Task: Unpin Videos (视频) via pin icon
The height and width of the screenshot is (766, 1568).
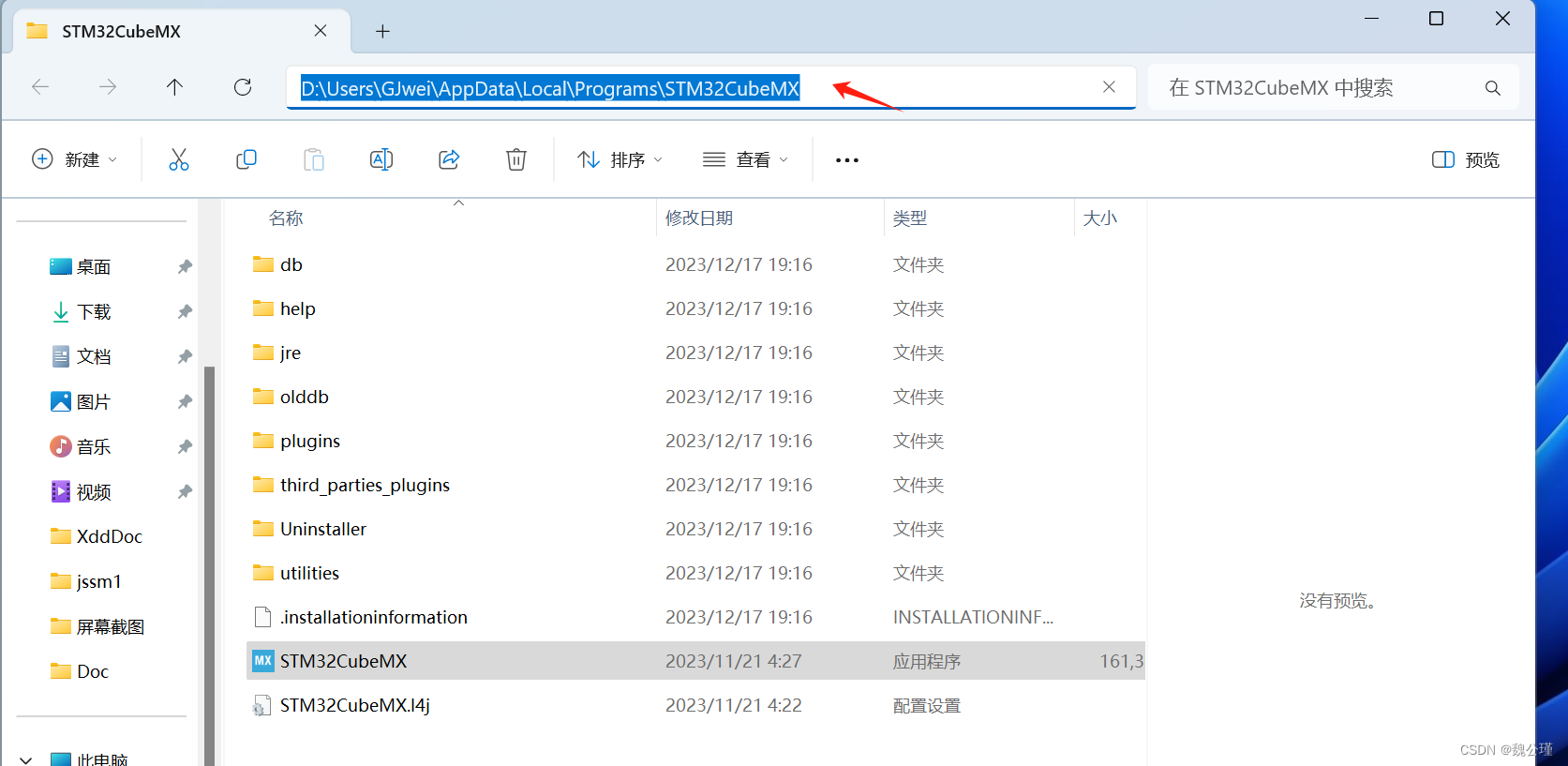Action: (x=185, y=491)
